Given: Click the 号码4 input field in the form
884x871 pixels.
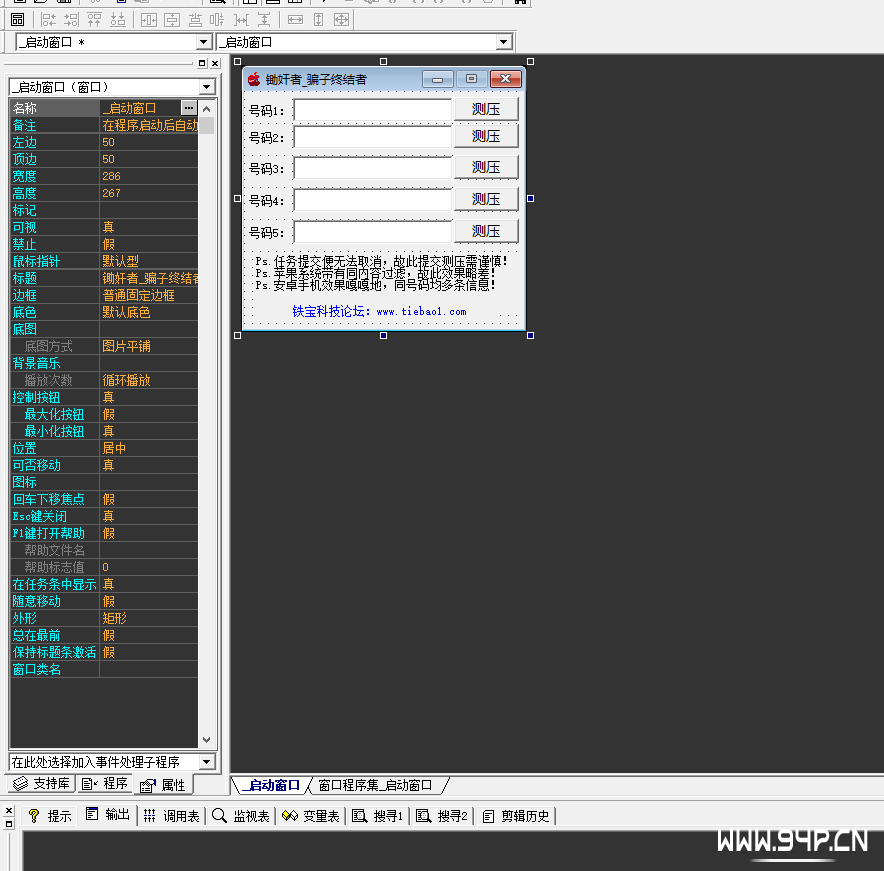Looking at the screenshot, I should [373, 200].
